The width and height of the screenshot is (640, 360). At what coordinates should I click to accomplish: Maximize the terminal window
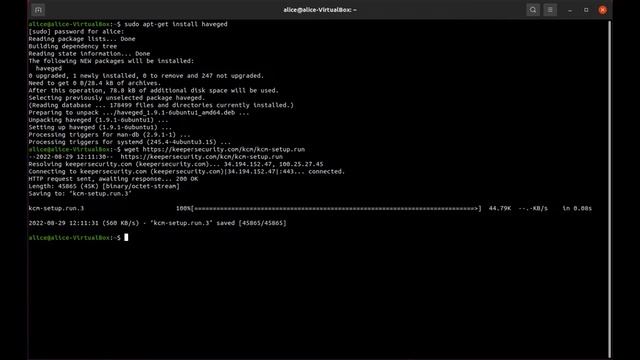click(x=586, y=10)
